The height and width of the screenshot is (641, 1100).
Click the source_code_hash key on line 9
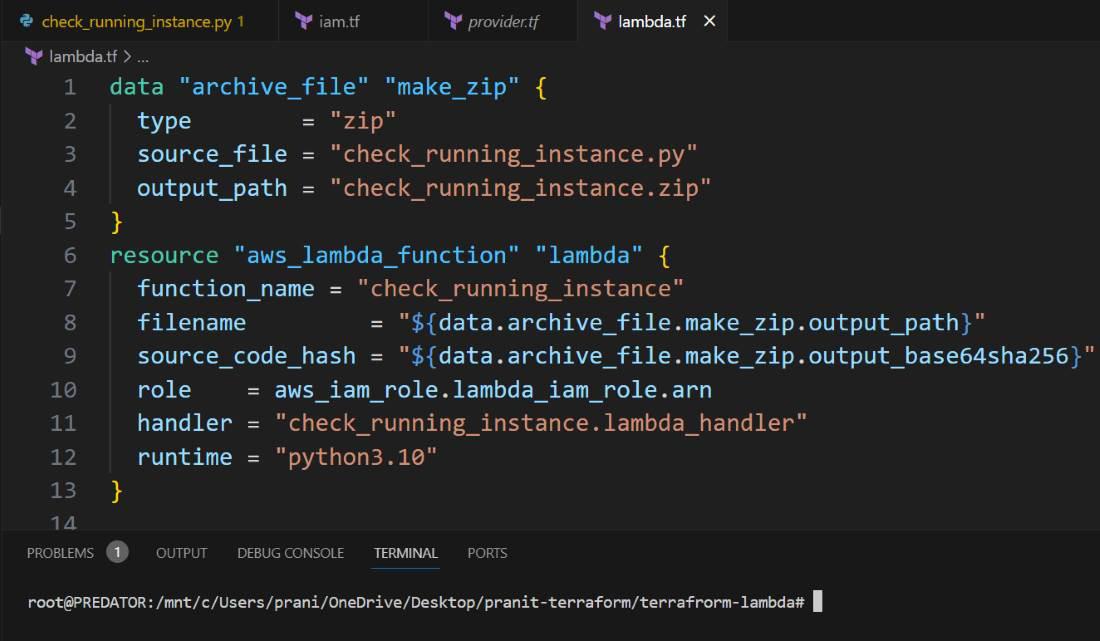pos(246,356)
